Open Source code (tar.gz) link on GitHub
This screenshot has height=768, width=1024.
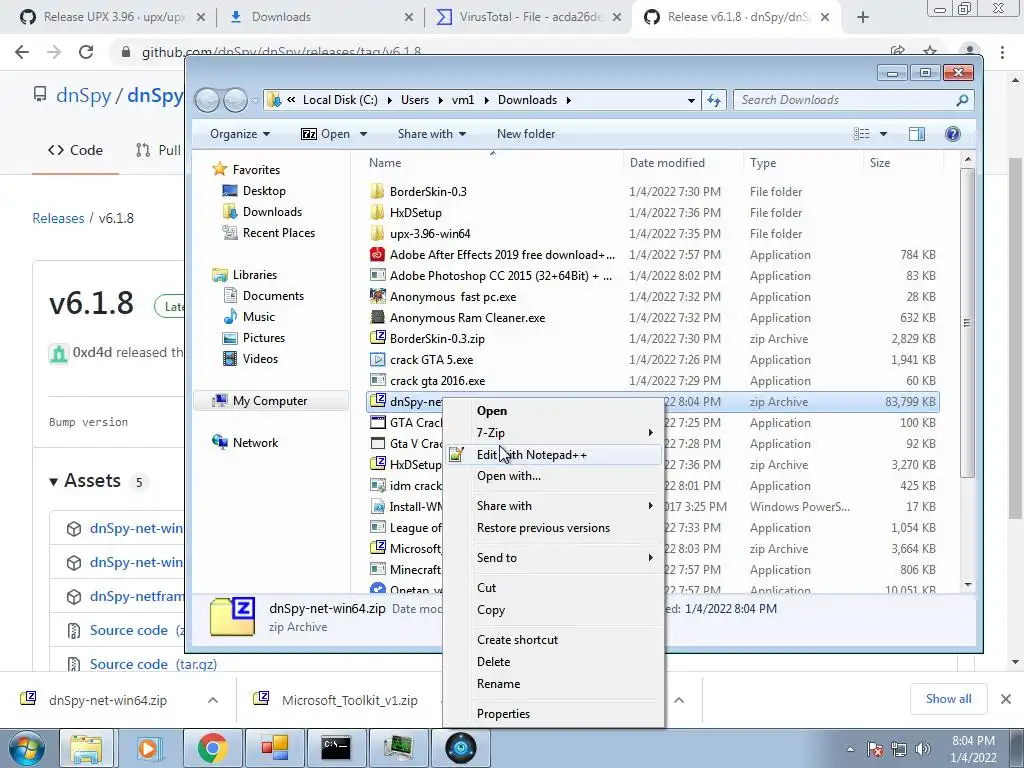click(153, 664)
